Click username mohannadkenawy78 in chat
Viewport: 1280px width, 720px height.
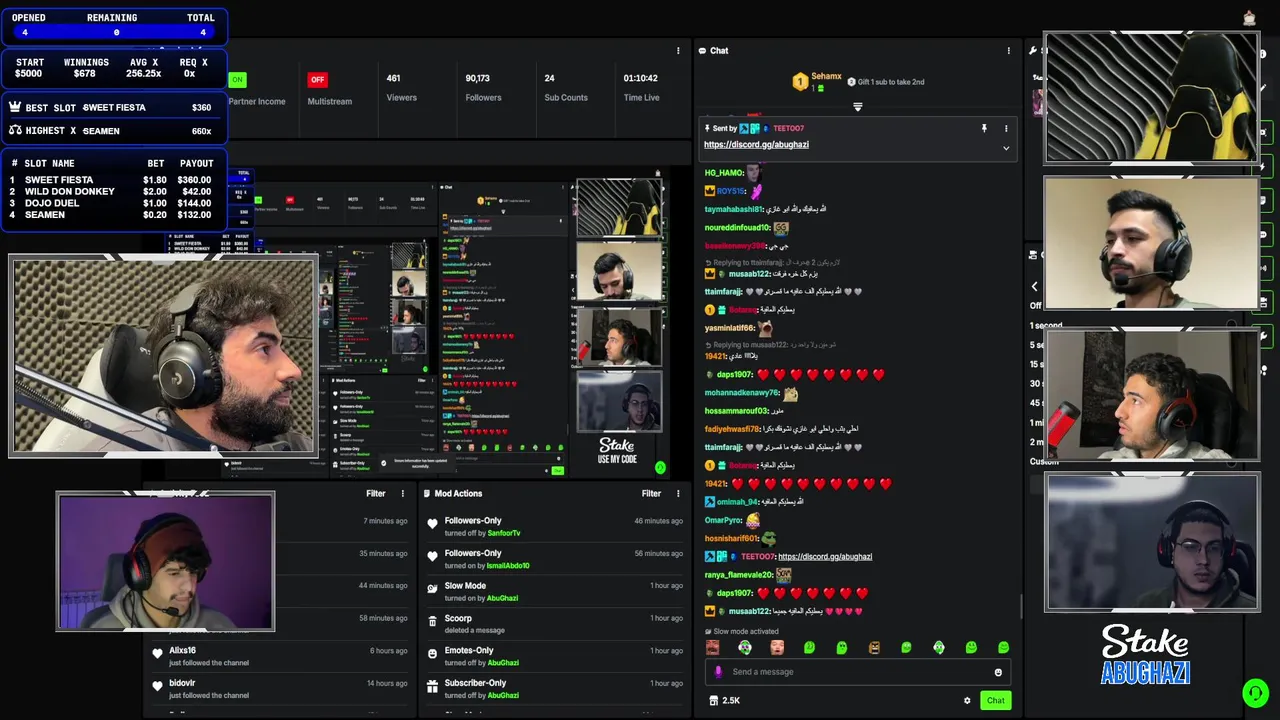point(741,393)
